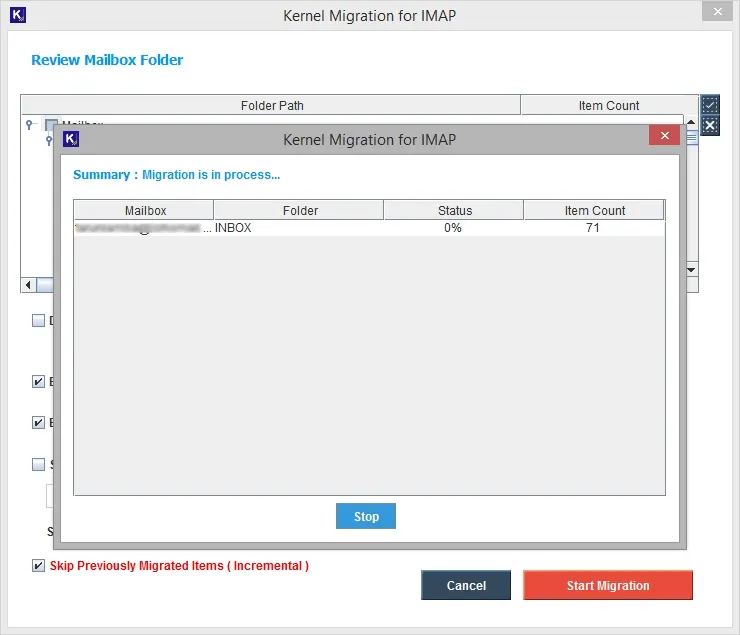This screenshot has height=635, width=740.
Task: Click scroll down arrow of folder list
Action: (691, 270)
